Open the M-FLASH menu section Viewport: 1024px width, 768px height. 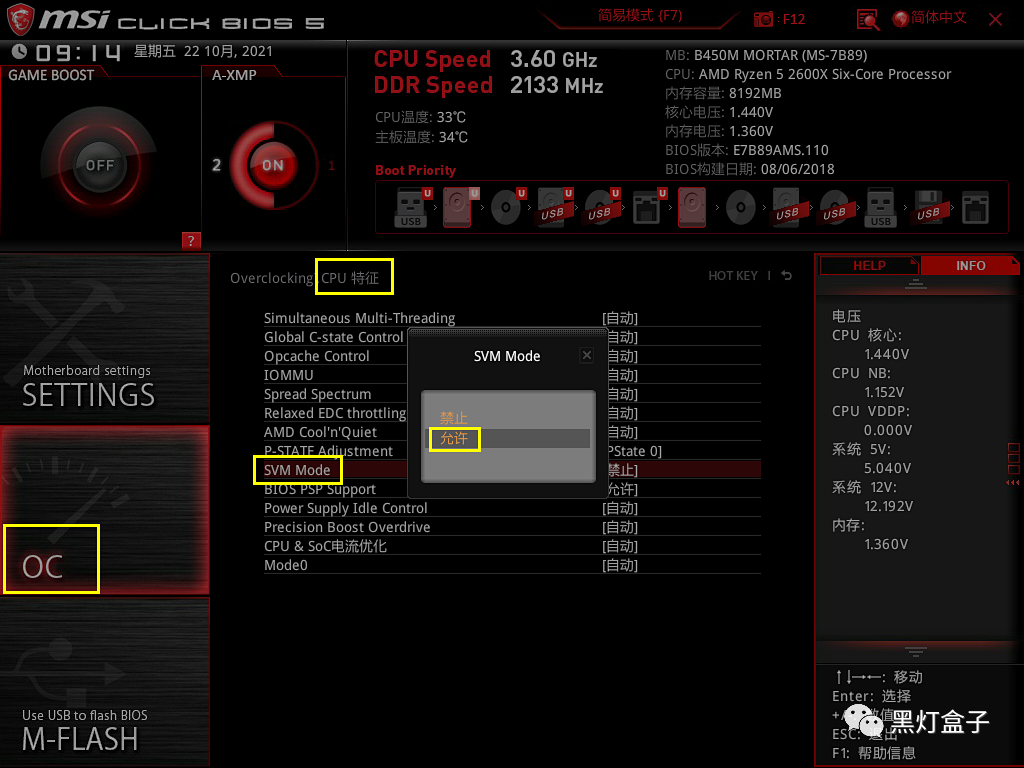click(x=104, y=682)
